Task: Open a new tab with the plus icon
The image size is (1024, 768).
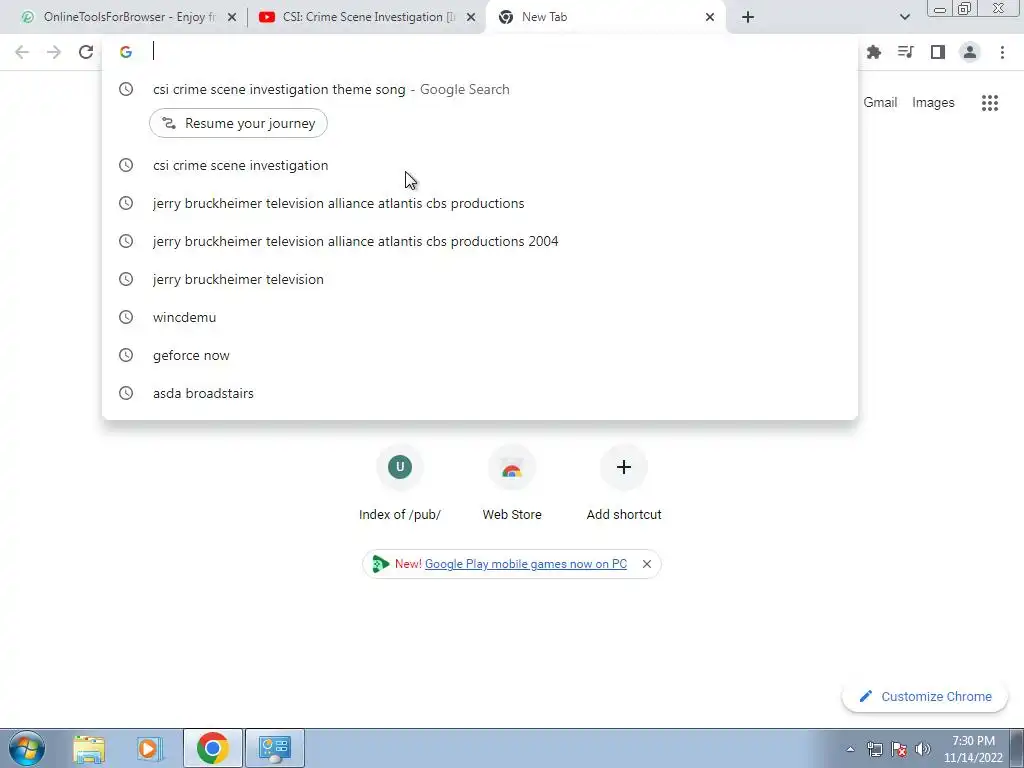Action: [748, 17]
